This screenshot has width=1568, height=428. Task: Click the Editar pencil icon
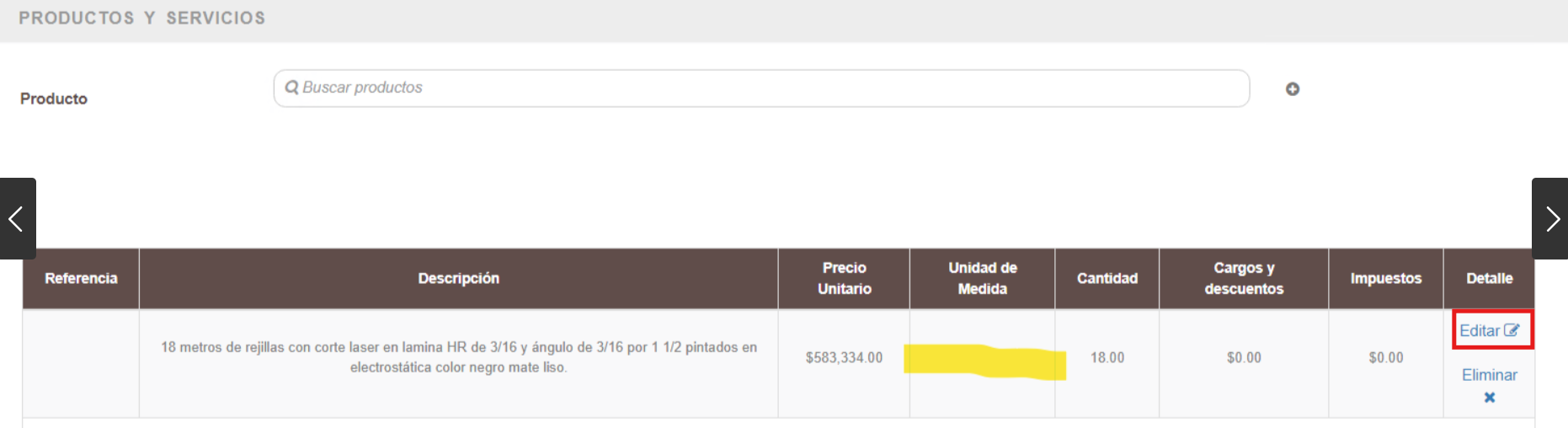click(1512, 330)
